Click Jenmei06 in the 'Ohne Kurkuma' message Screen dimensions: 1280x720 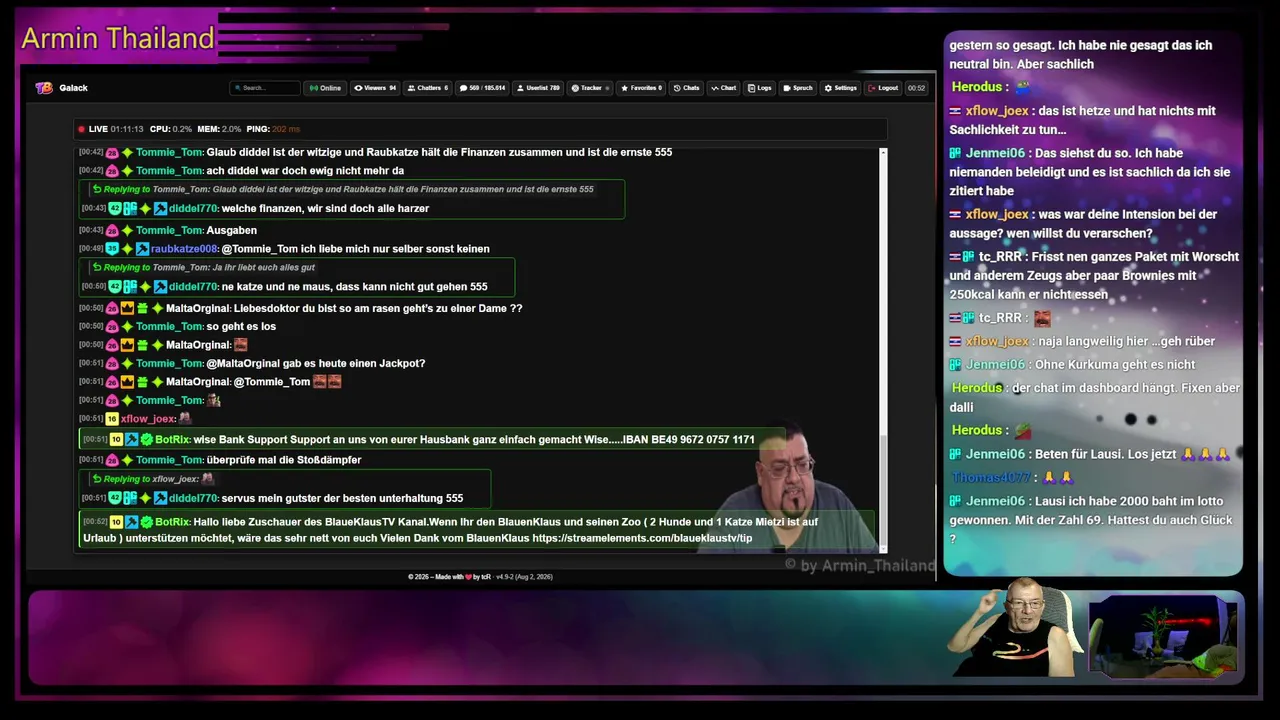coord(995,365)
